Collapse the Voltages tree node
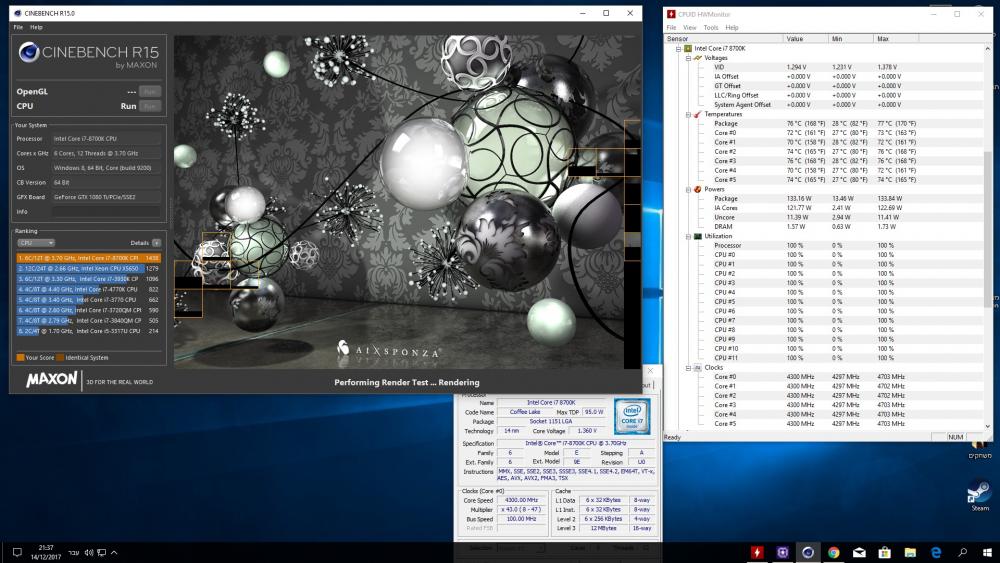Screen dimensions: 1000x563 click(x=688, y=58)
